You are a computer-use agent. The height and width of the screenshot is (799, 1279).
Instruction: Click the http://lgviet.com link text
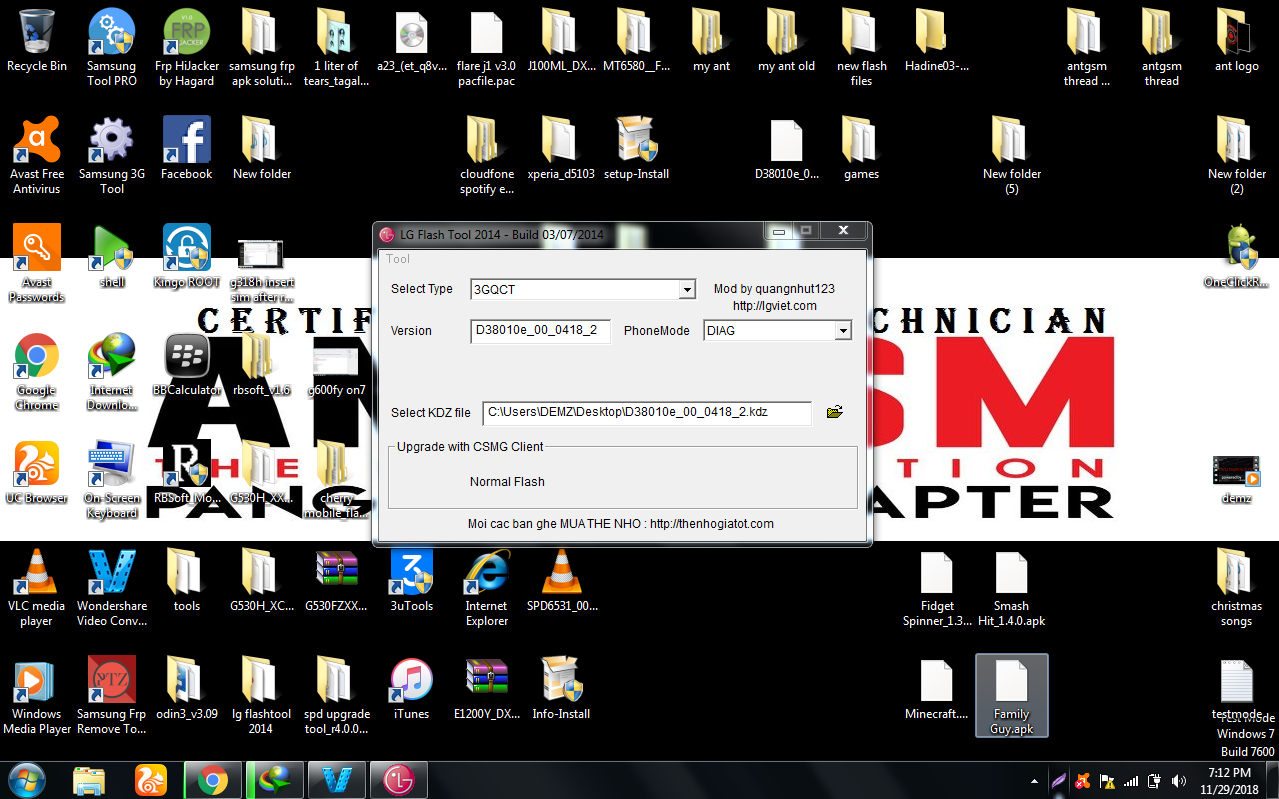pos(774,306)
